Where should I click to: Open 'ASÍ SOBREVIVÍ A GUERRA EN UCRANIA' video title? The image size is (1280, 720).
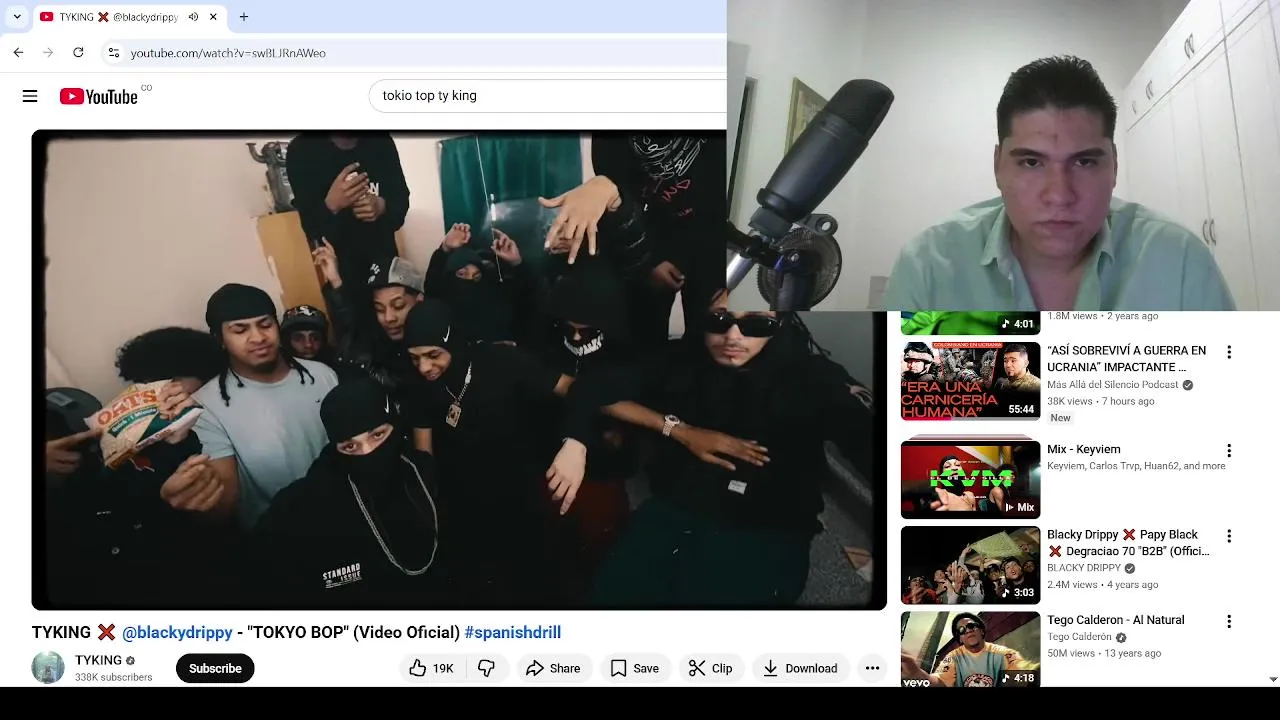[1127, 359]
